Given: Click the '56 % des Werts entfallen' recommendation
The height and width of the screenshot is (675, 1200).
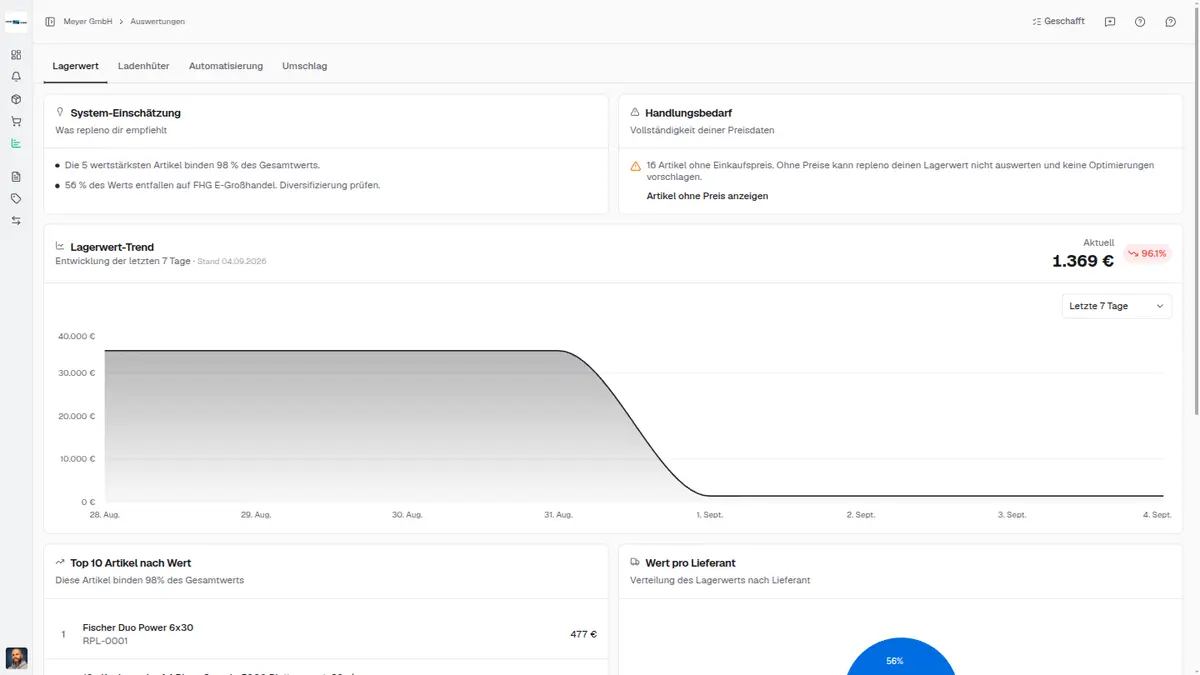Looking at the screenshot, I should click(x=223, y=185).
